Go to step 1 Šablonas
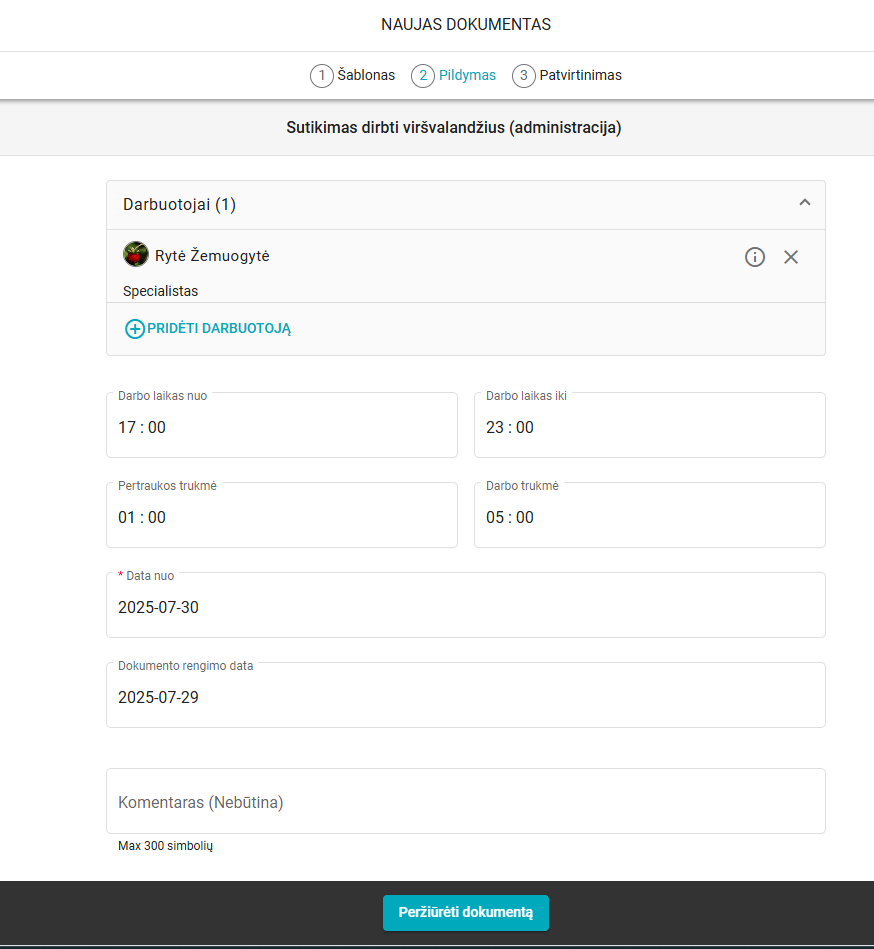The image size is (874, 949). 352,76
